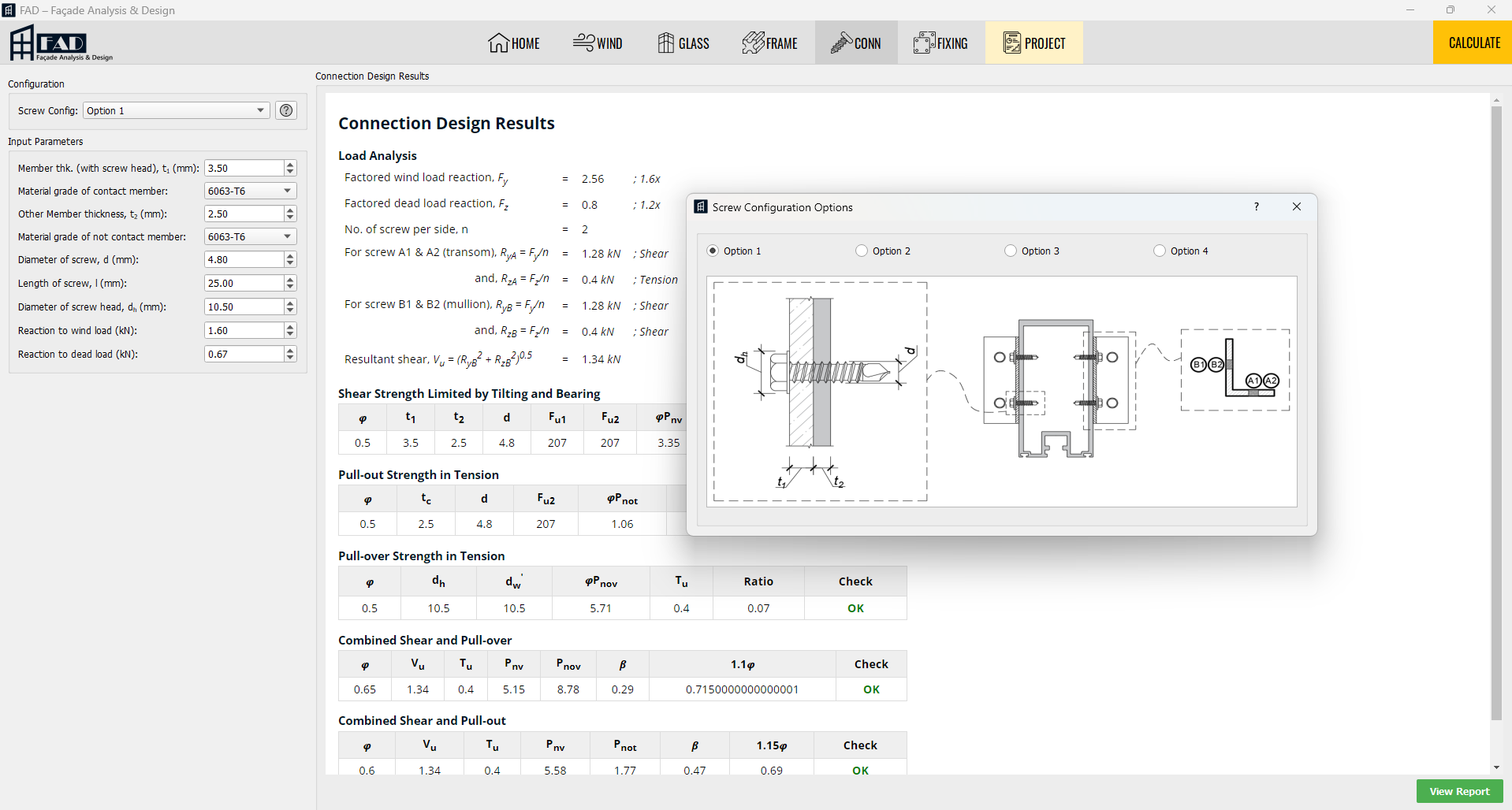Click Reaction to dead load spinner
Viewport: 1512px width, 810px height.
point(290,354)
